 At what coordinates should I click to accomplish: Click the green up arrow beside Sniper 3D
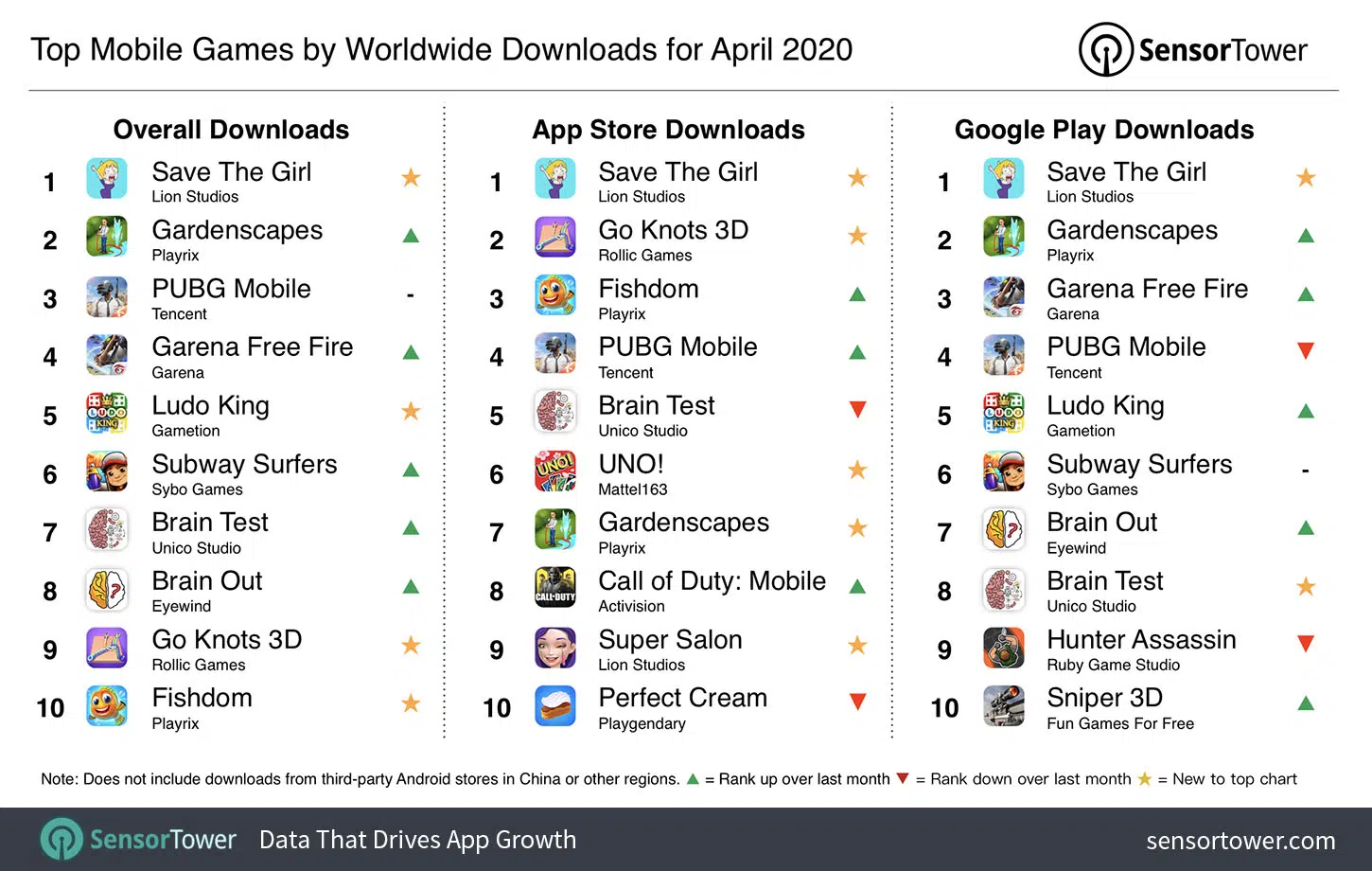[1306, 702]
